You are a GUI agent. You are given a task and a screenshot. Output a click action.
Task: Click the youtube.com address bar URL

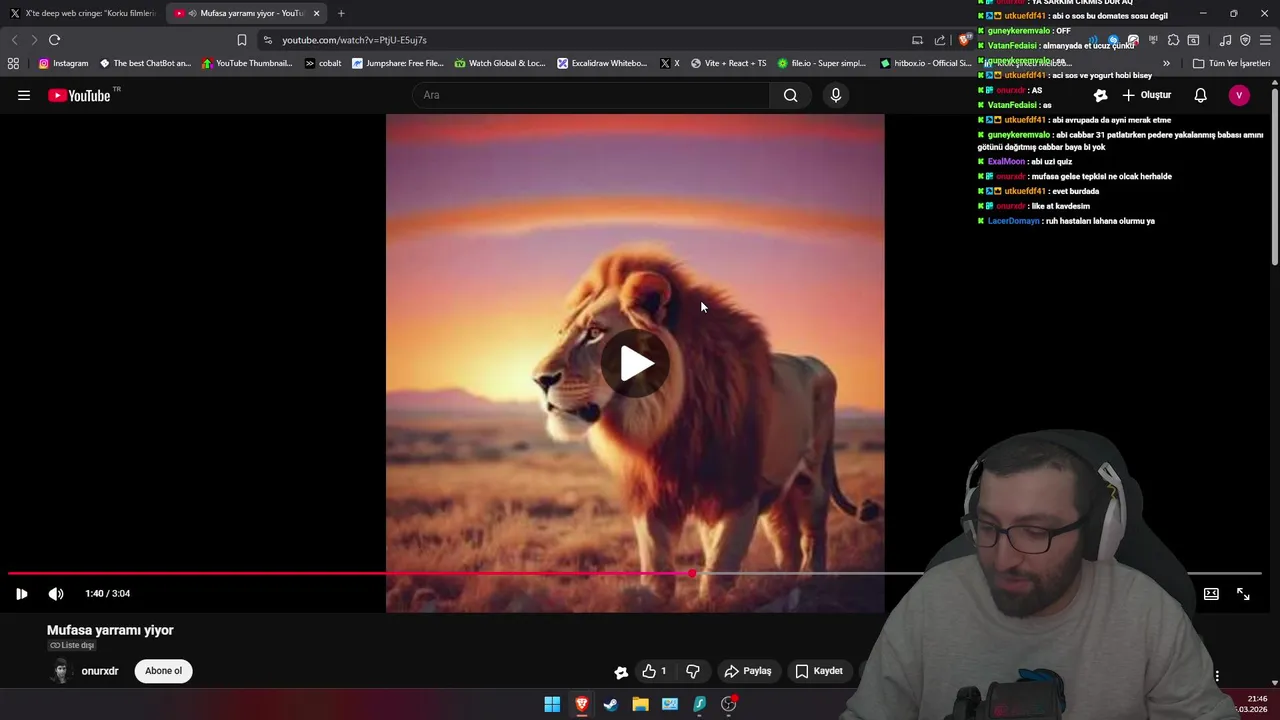click(x=354, y=40)
